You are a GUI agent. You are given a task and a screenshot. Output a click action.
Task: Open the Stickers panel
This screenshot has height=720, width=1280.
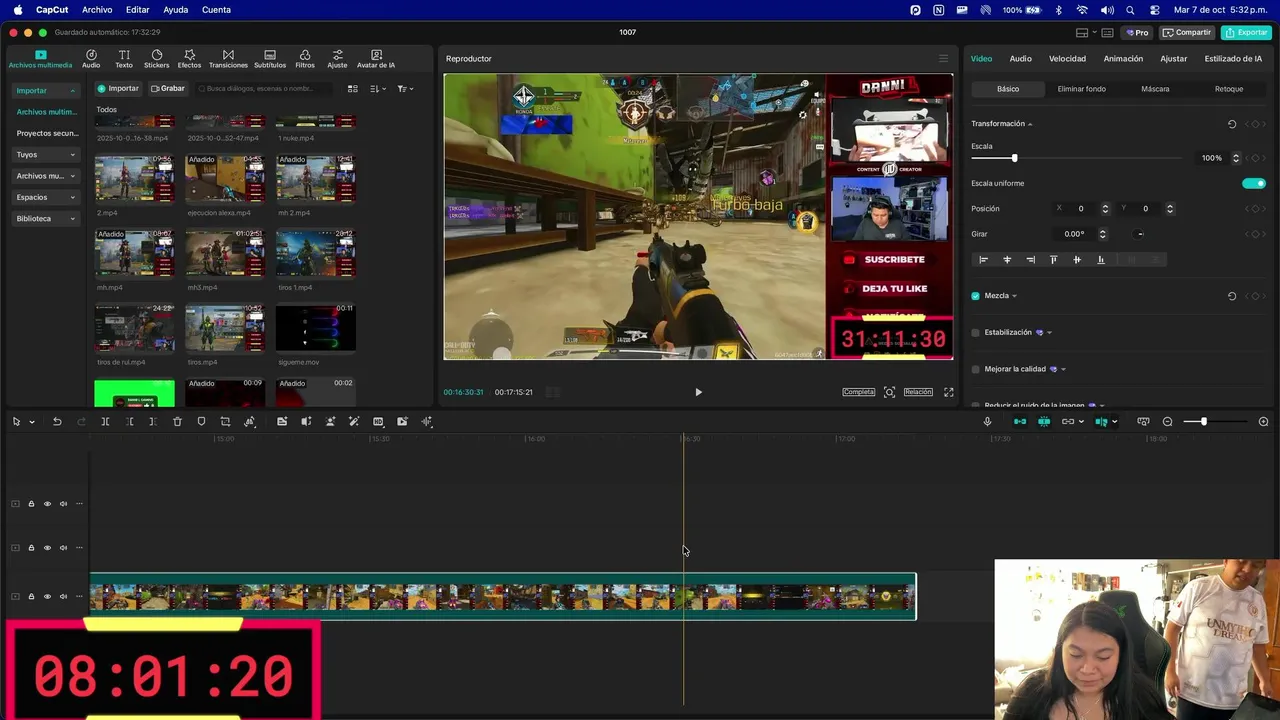tap(157, 58)
